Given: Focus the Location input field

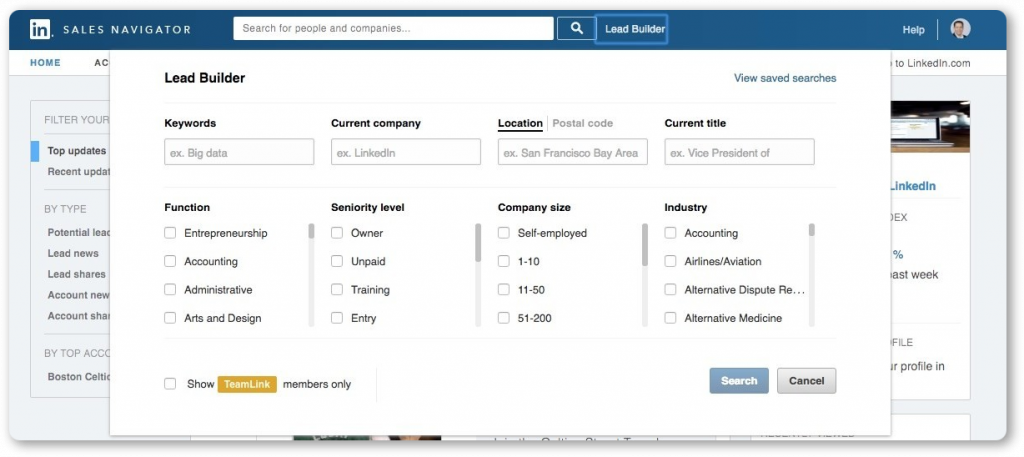Looking at the screenshot, I should tap(573, 151).
